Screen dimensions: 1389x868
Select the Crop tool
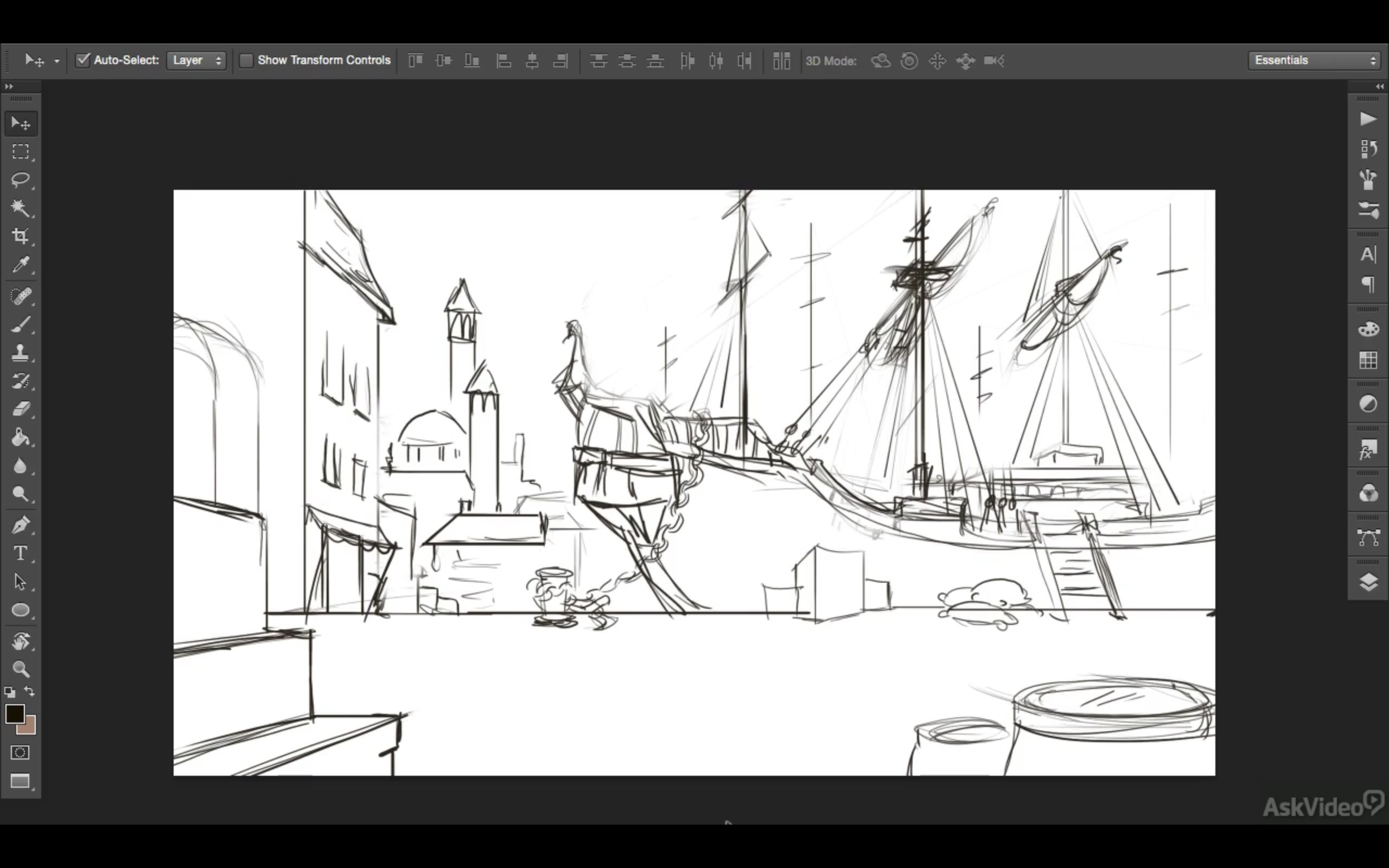pos(21,236)
